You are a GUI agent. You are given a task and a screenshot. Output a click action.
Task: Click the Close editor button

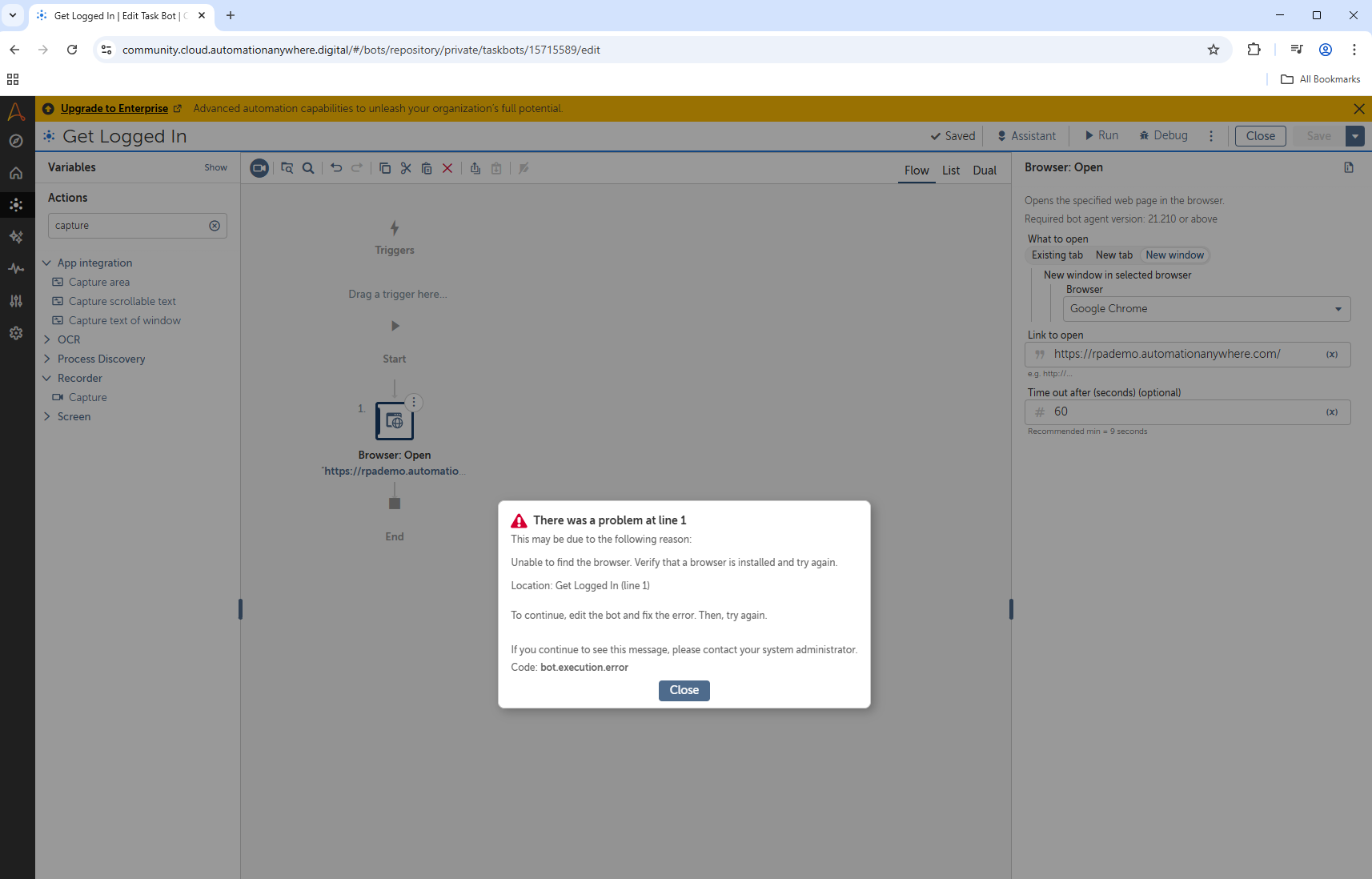(x=1261, y=136)
